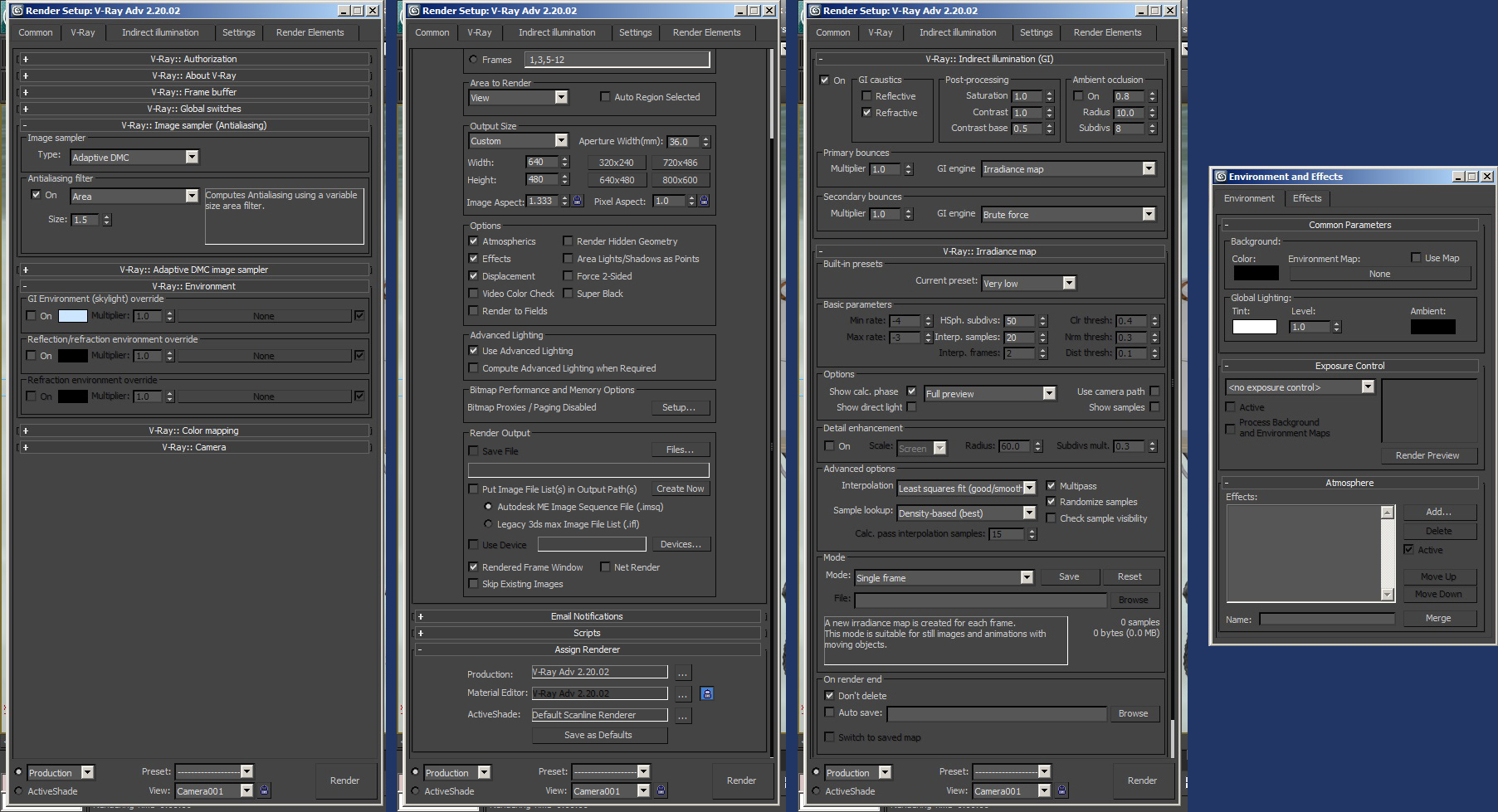Switch to Common tab in left Render Setup window
Screen dimensions: 1498x812
pos(36,32)
